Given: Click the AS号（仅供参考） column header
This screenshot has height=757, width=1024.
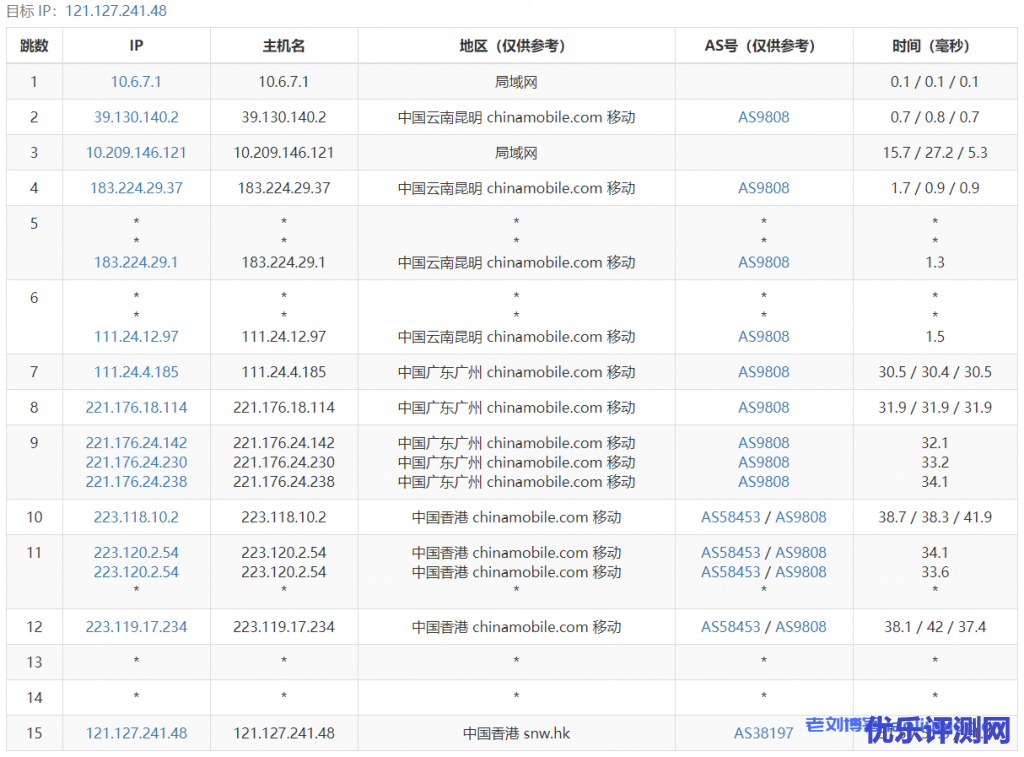Looking at the screenshot, I should coord(763,46).
